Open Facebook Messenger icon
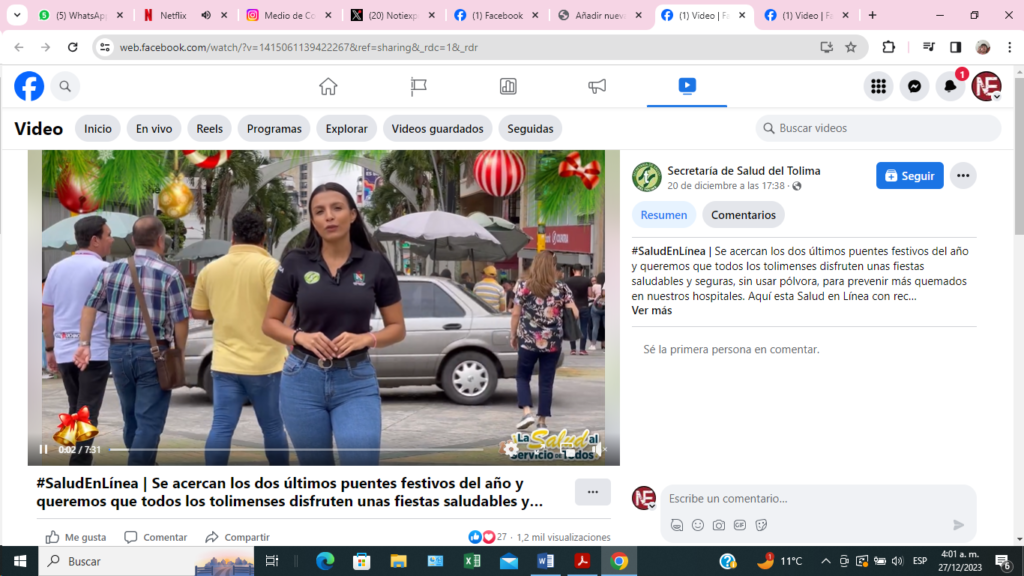Screen dimensions: 1024x576 [x=914, y=87]
